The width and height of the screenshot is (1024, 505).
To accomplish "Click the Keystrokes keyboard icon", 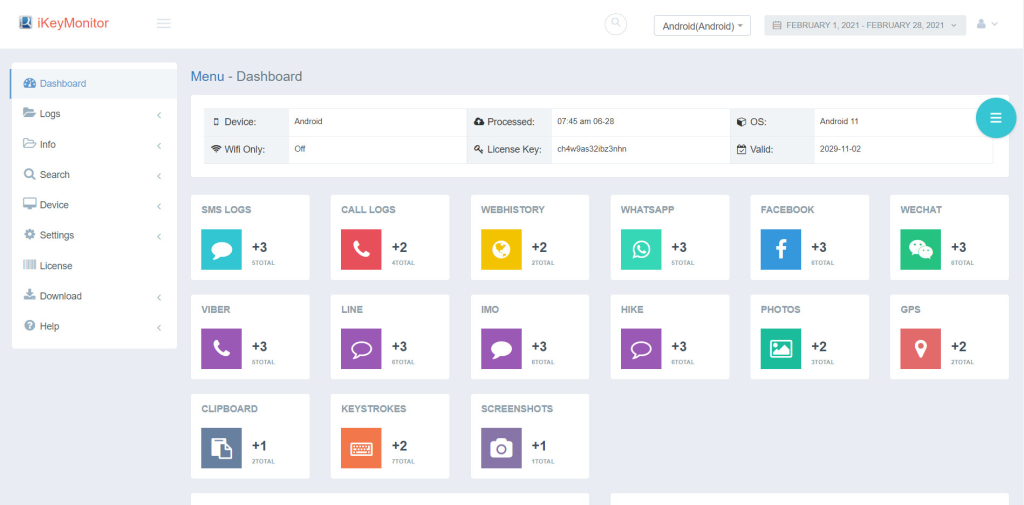I will click(x=361, y=448).
